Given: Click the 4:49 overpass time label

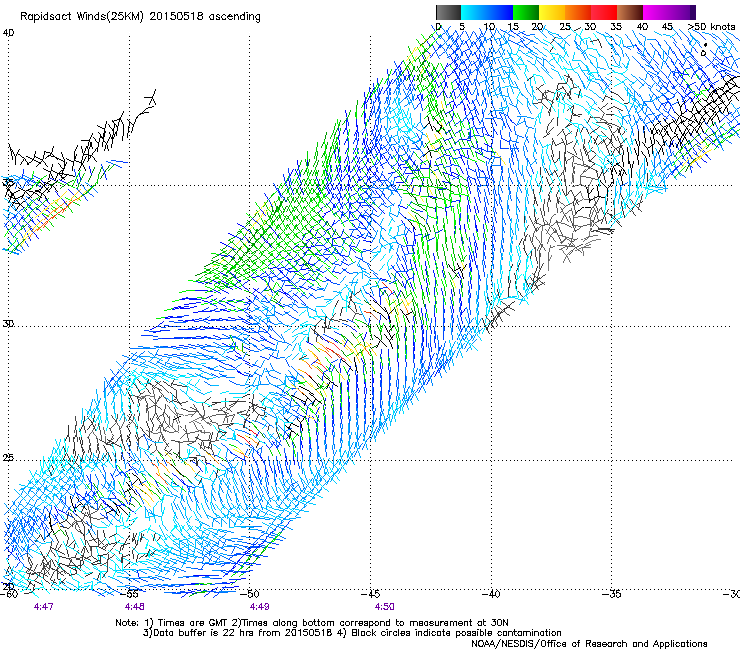Looking at the screenshot, I should (x=260, y=606).
